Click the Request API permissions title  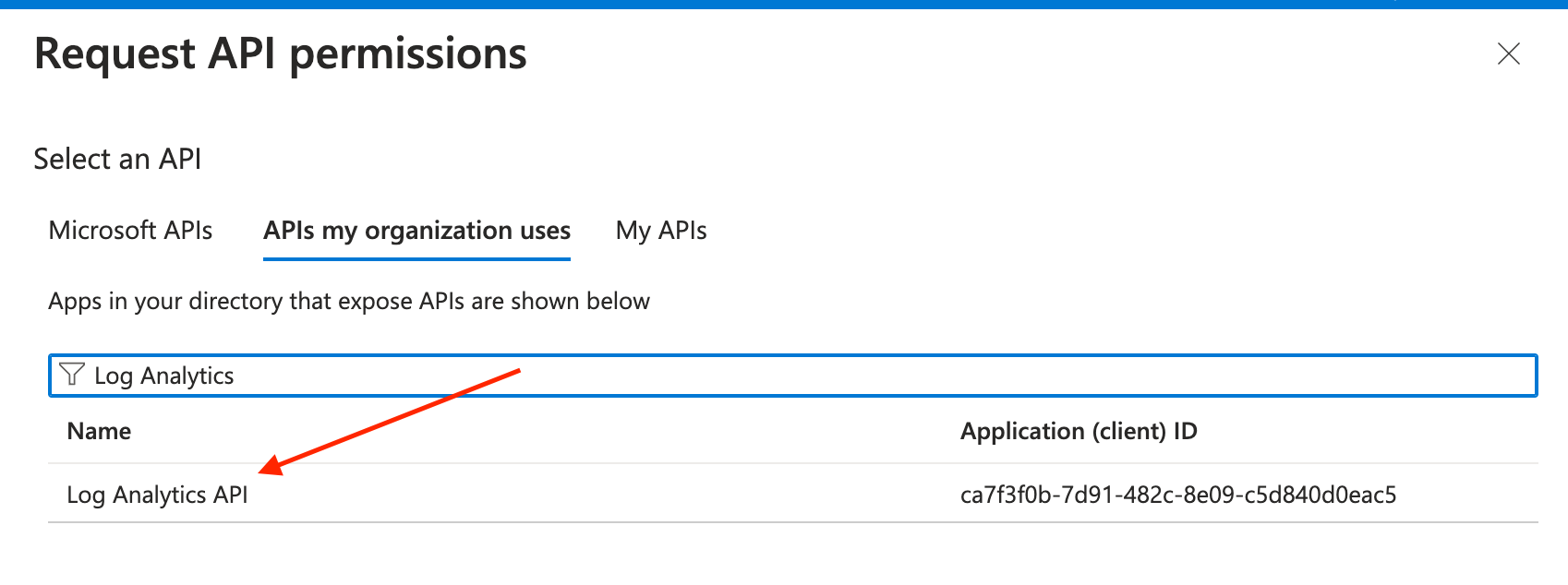280,54
